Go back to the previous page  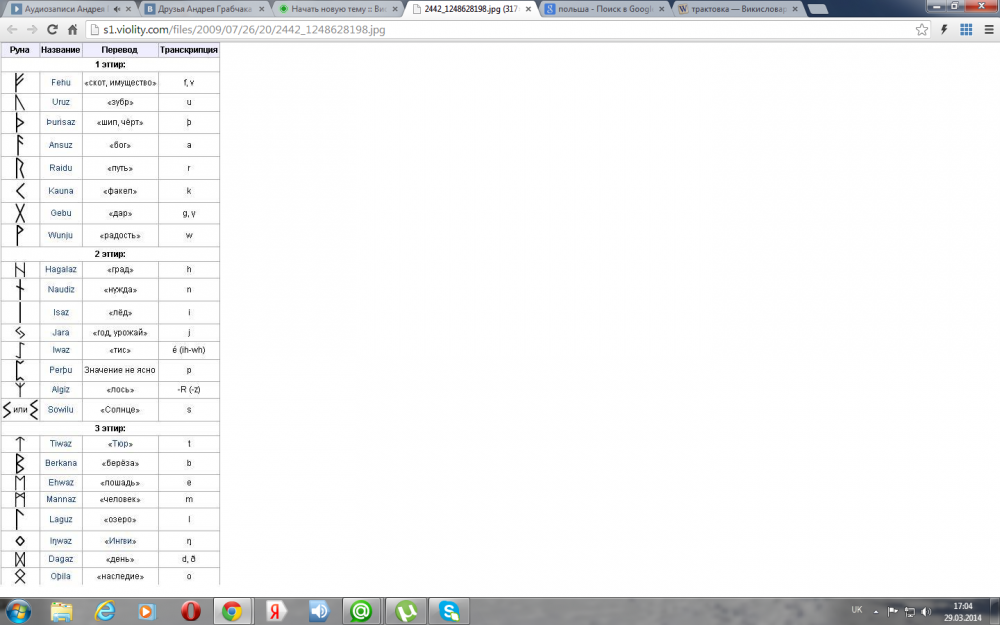tap(12, 29)
